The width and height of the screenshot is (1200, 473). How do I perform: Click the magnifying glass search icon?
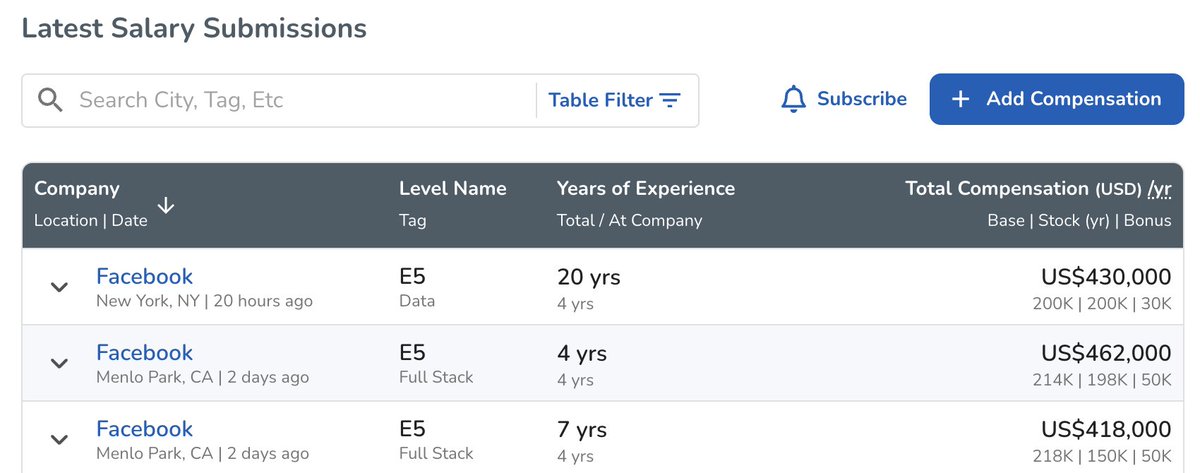coord(50,100)
